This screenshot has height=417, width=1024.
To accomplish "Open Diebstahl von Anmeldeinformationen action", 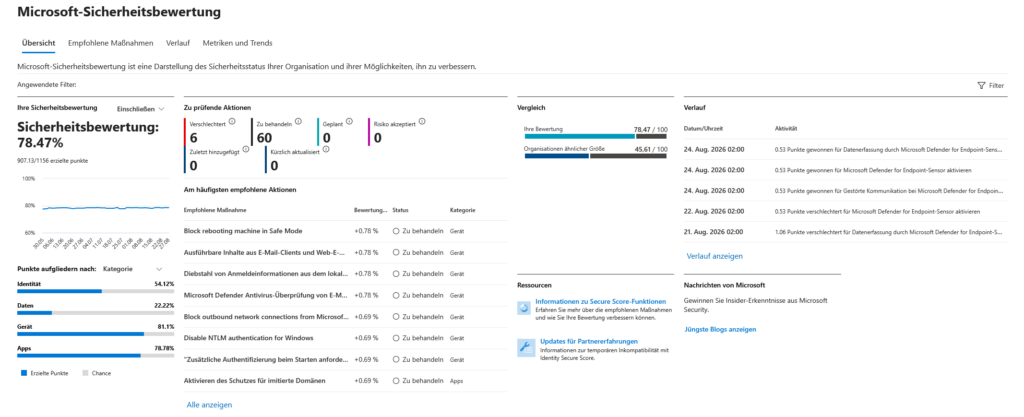I will 265,273.
